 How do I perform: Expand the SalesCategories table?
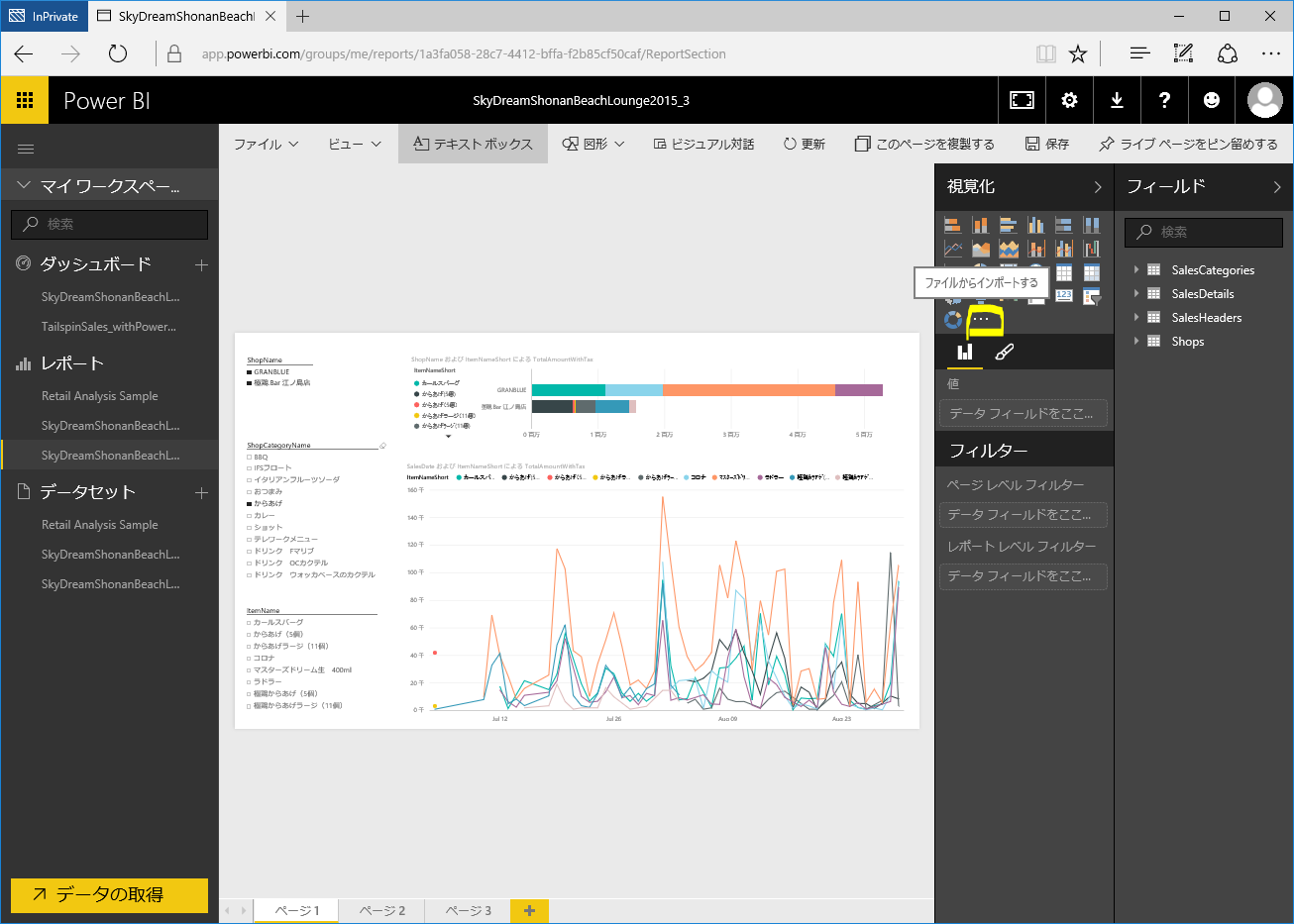click(x=1136, y=269)
